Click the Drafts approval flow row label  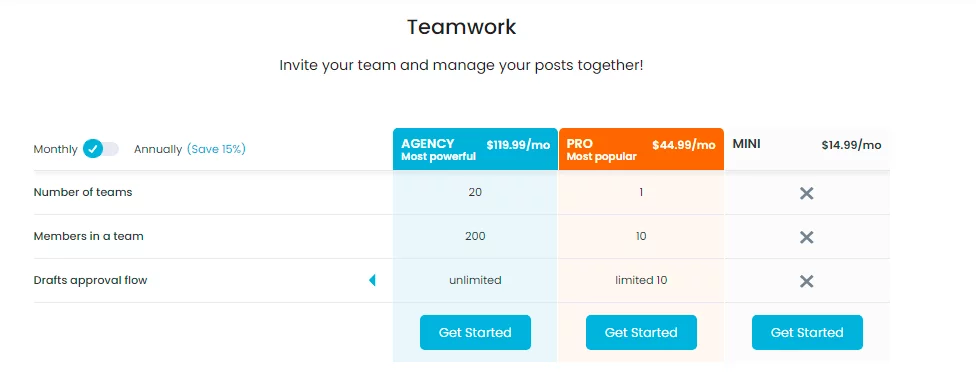[x=90, y=280]
